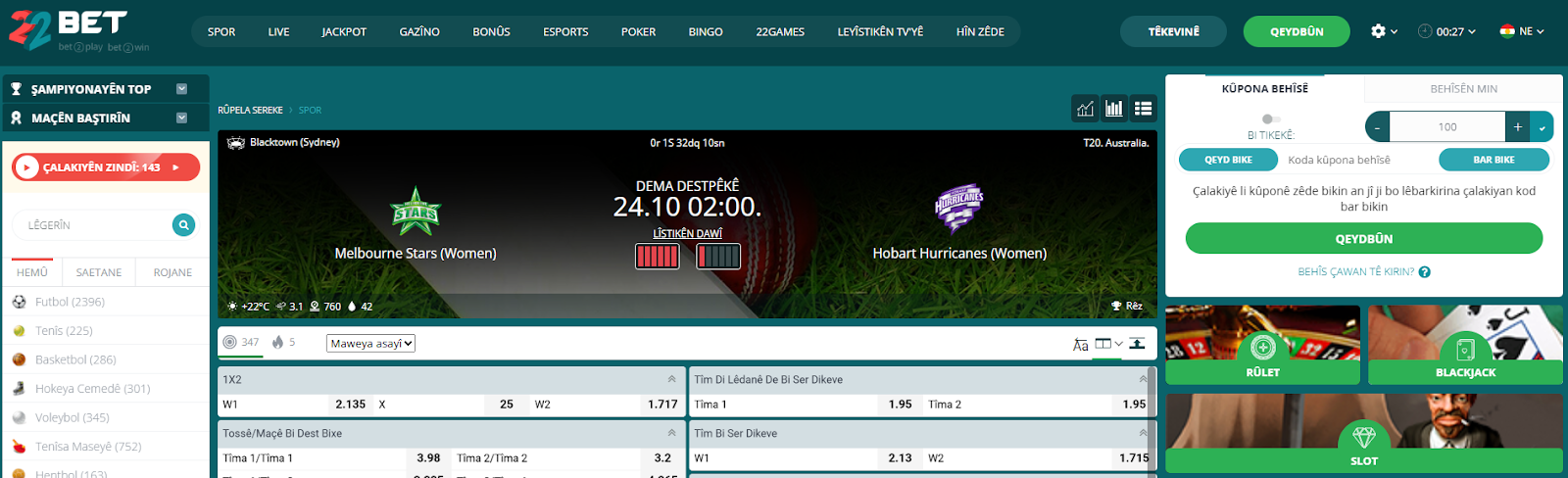Switch to the list view icon
The image size is (1568, 478).
point(1143,109)
